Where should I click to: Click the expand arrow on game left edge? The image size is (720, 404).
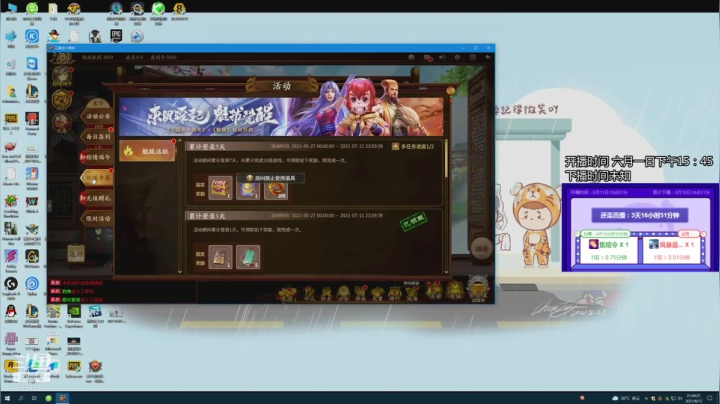pos(50,206)
